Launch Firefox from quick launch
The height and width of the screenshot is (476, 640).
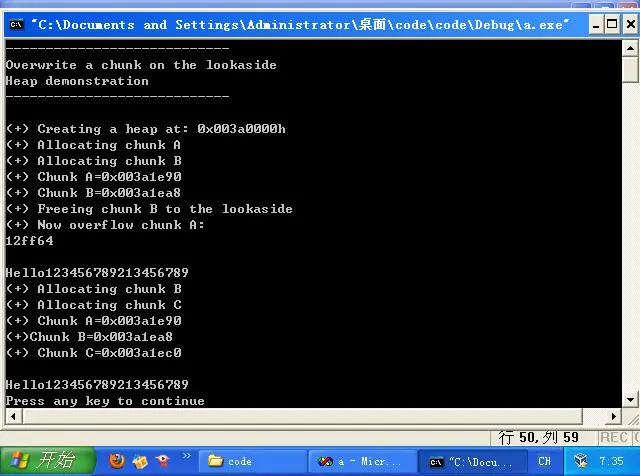click(117, 461)
